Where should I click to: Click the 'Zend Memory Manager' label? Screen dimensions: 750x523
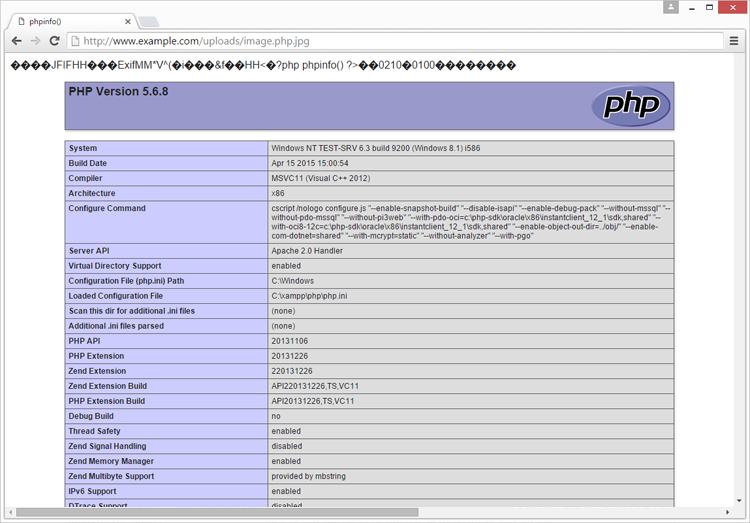point(111,461)
